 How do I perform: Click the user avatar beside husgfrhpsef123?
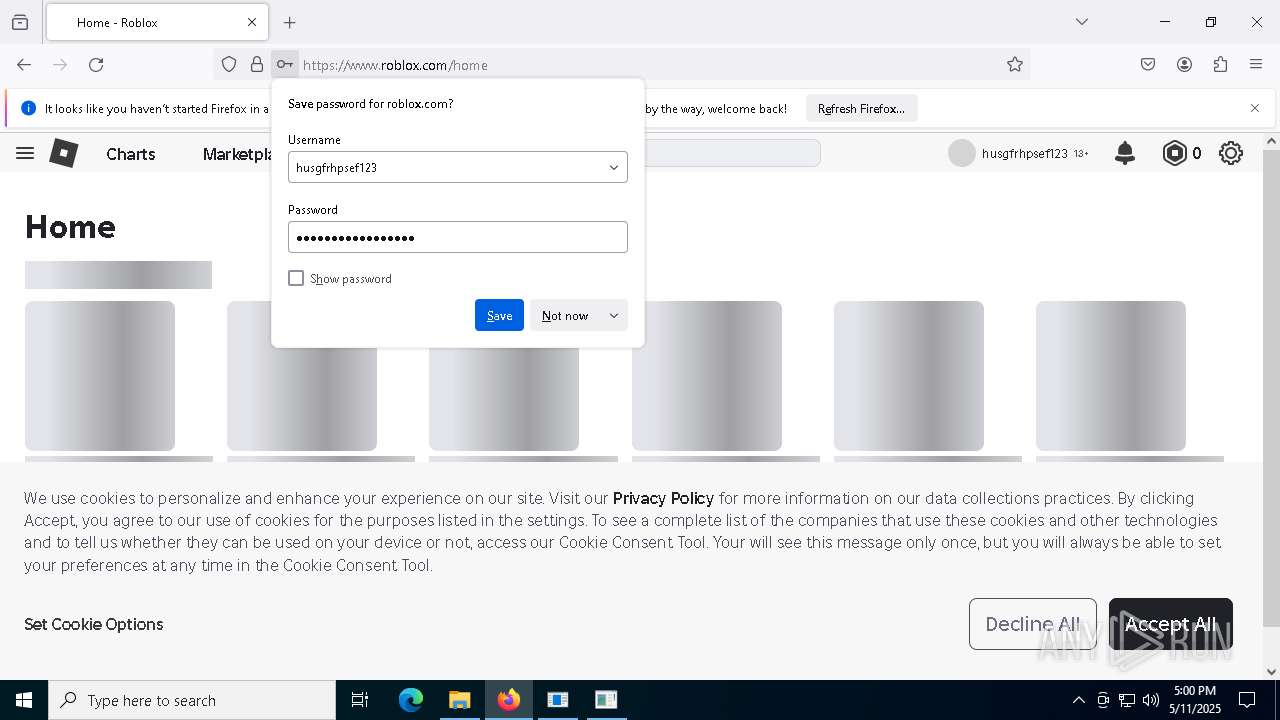click(x=961, y=153)
